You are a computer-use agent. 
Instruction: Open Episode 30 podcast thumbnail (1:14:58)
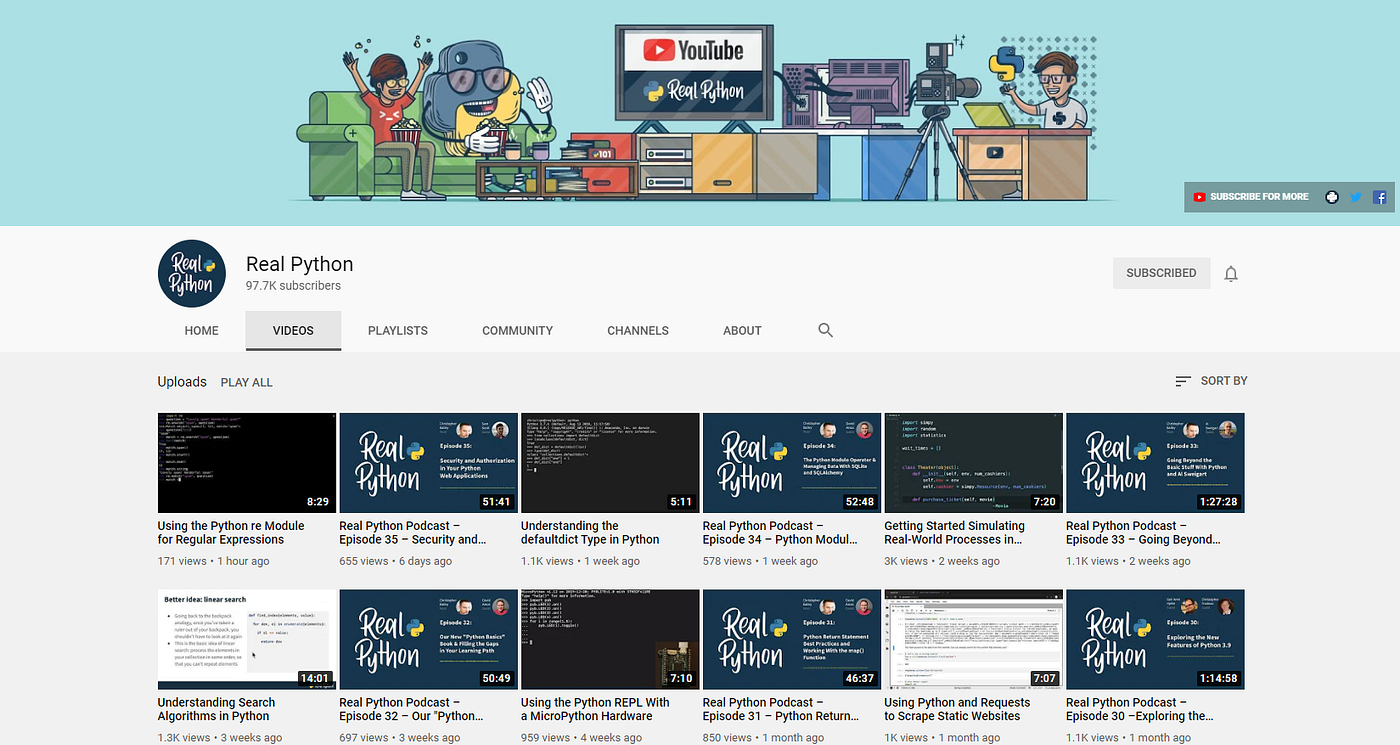(x=1155, y=639)
